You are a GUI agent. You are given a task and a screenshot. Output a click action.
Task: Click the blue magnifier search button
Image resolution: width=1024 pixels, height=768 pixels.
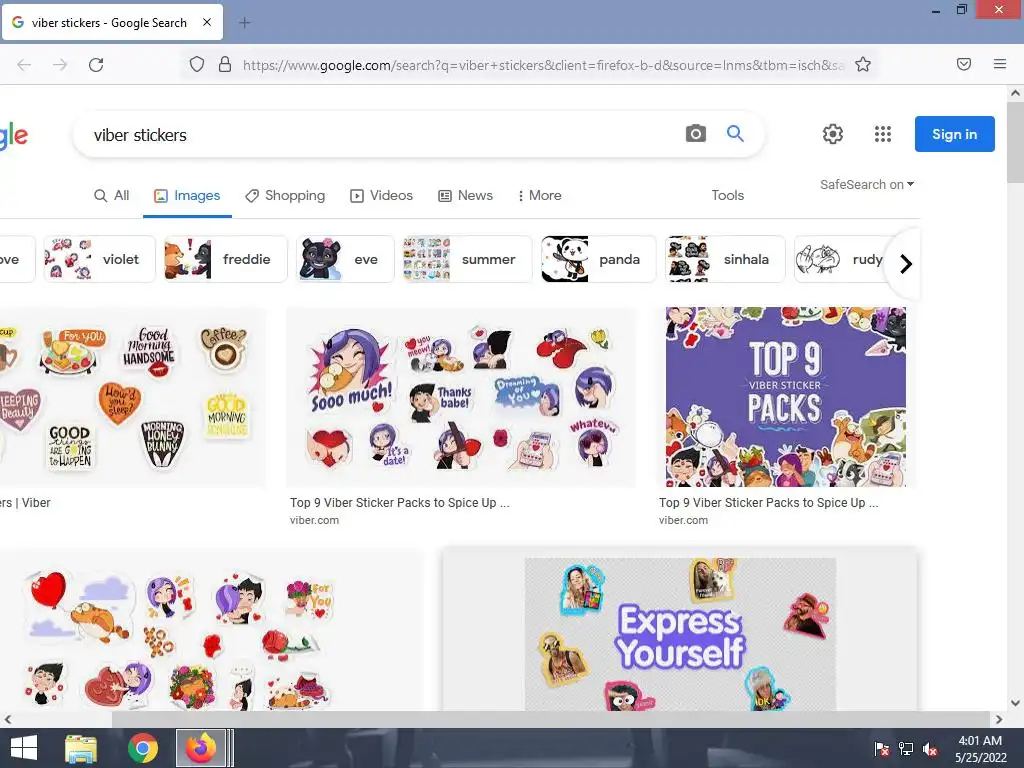point(735,134)
